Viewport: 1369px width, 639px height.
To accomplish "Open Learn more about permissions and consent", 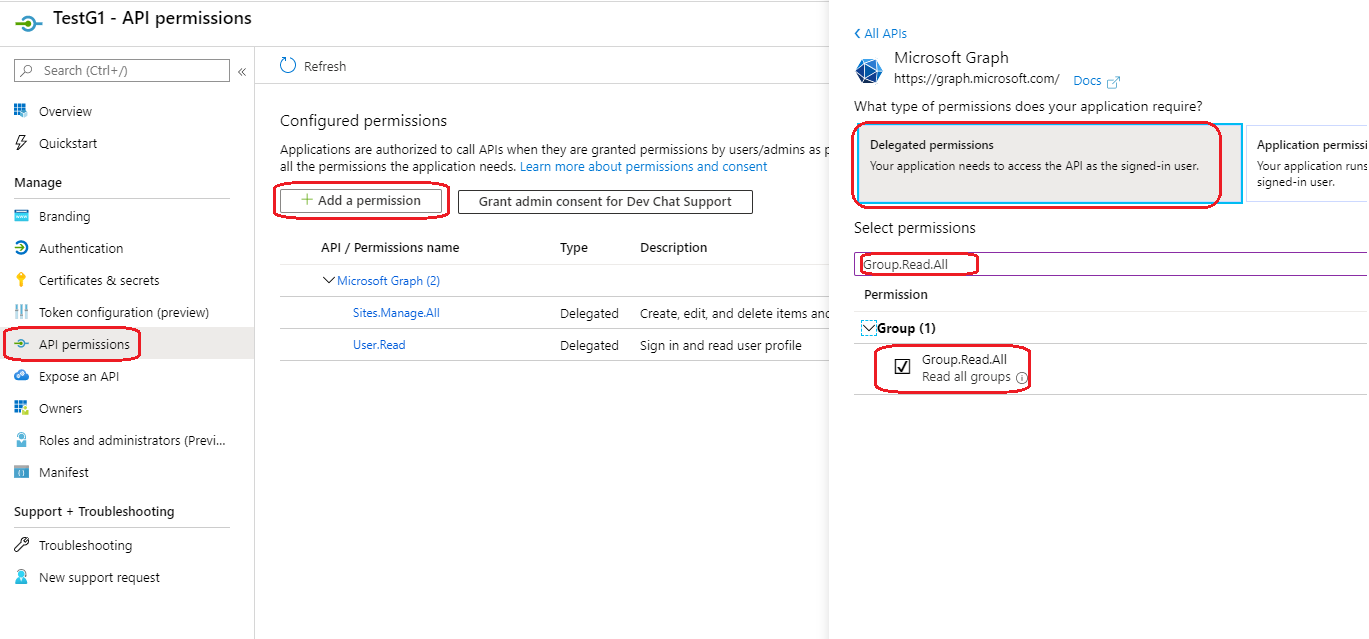I will [x=644, y=167].
